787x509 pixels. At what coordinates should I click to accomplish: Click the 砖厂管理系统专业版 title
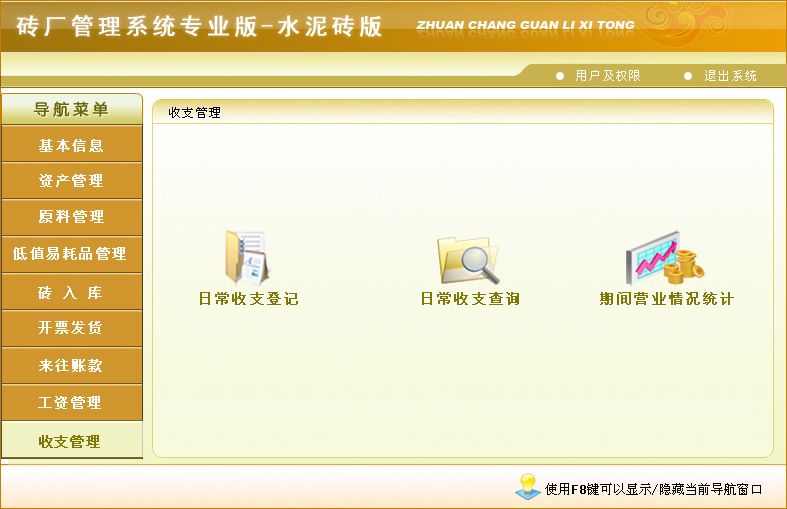[199, 26]
